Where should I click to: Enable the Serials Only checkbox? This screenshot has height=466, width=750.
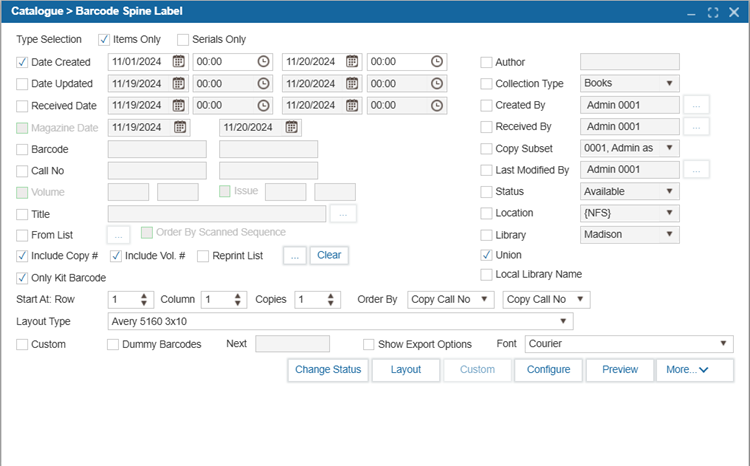tap(183, 40)
